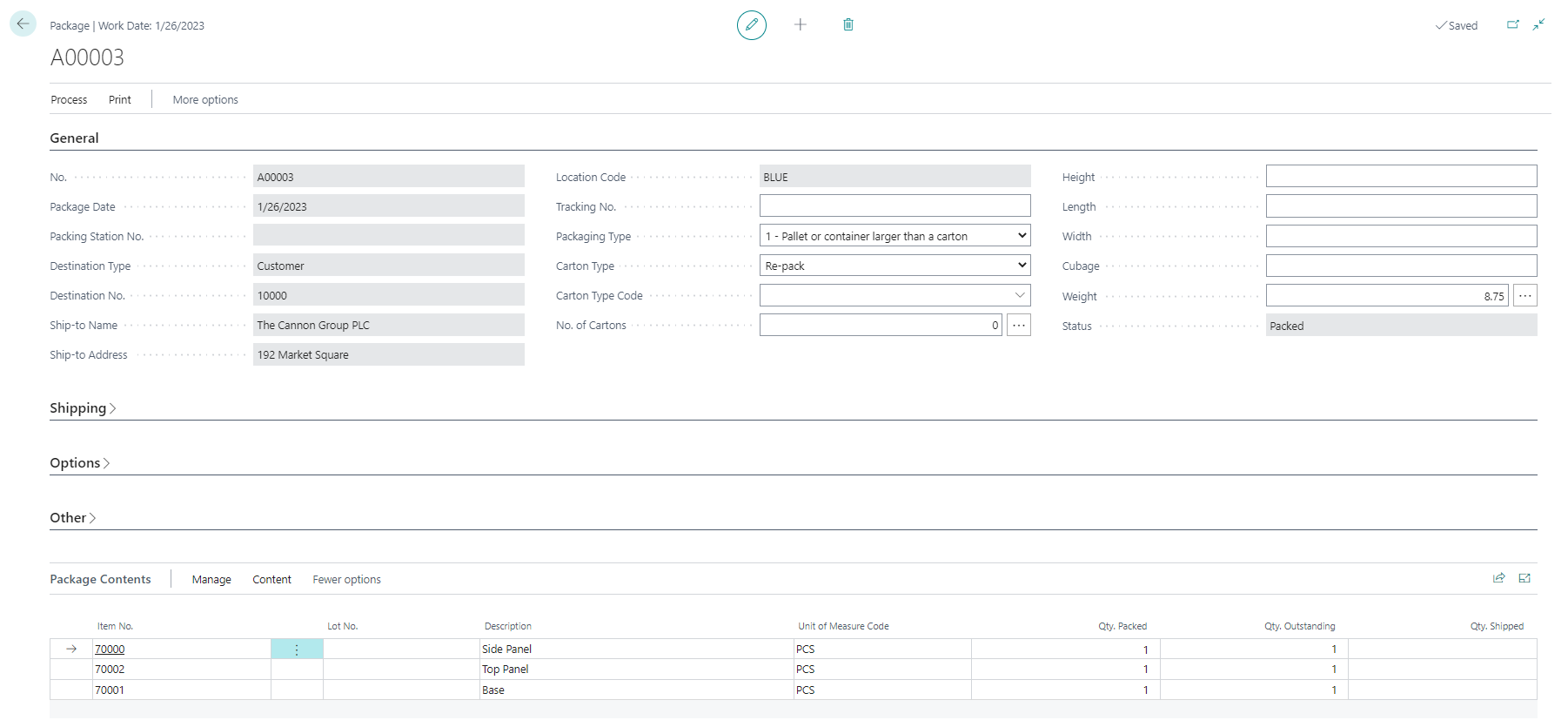
Task: Open the Carton Type Code lookup dropdown
Action: tap(1019, 296)
